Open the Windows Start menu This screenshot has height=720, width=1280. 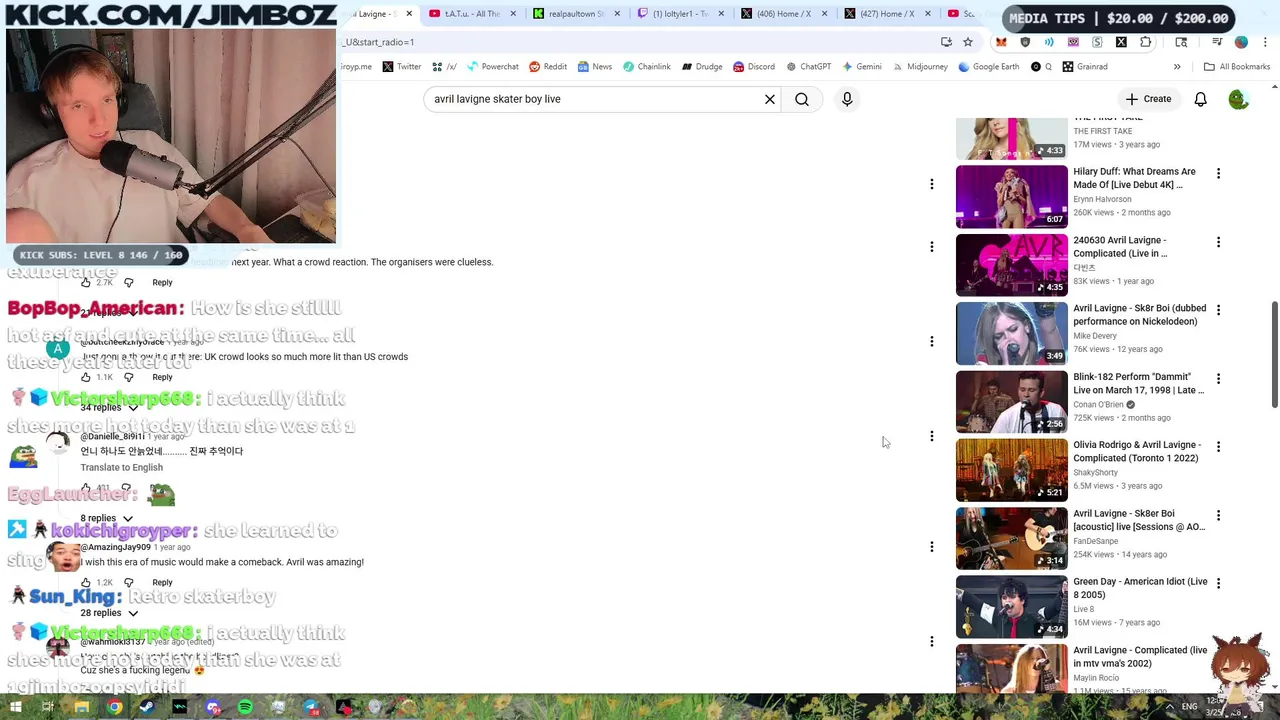click(15, 707)
